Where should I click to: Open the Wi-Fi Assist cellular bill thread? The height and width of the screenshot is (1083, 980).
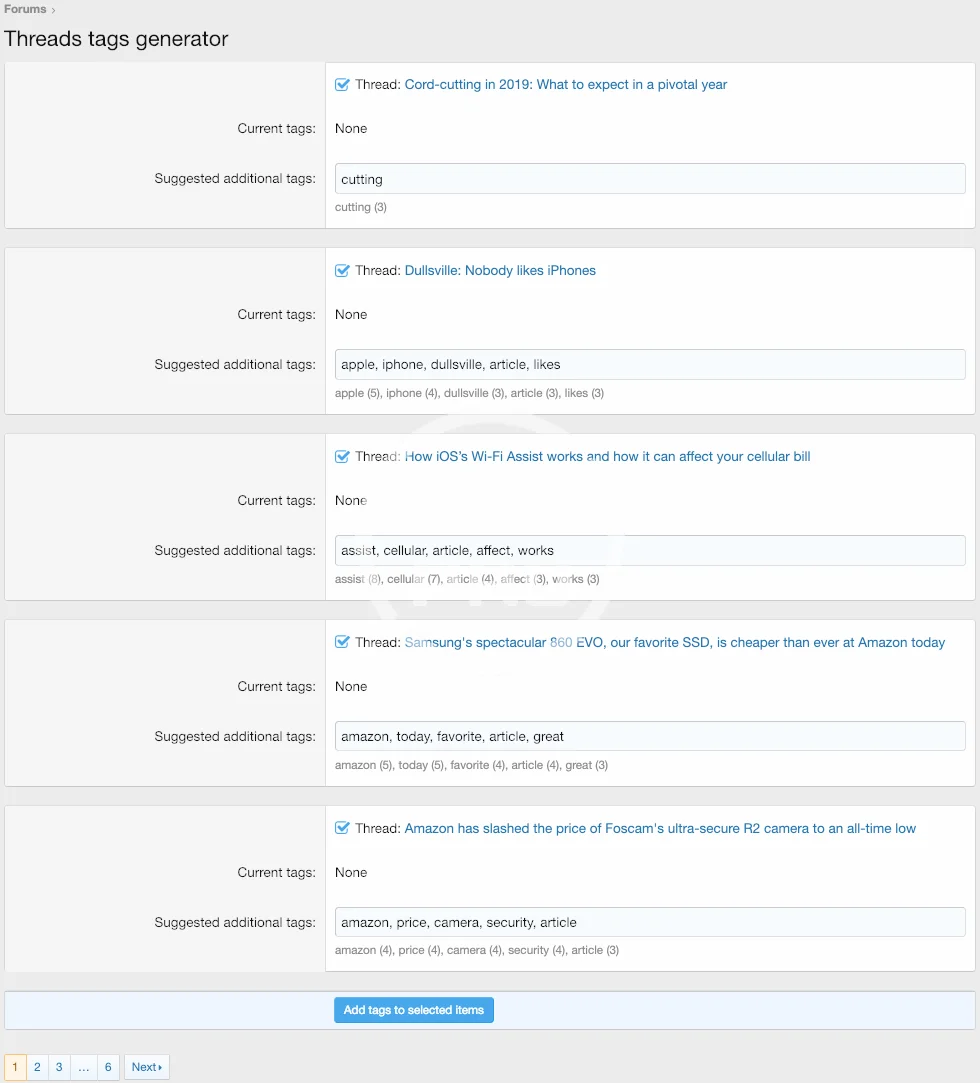(x=607, y=457)
